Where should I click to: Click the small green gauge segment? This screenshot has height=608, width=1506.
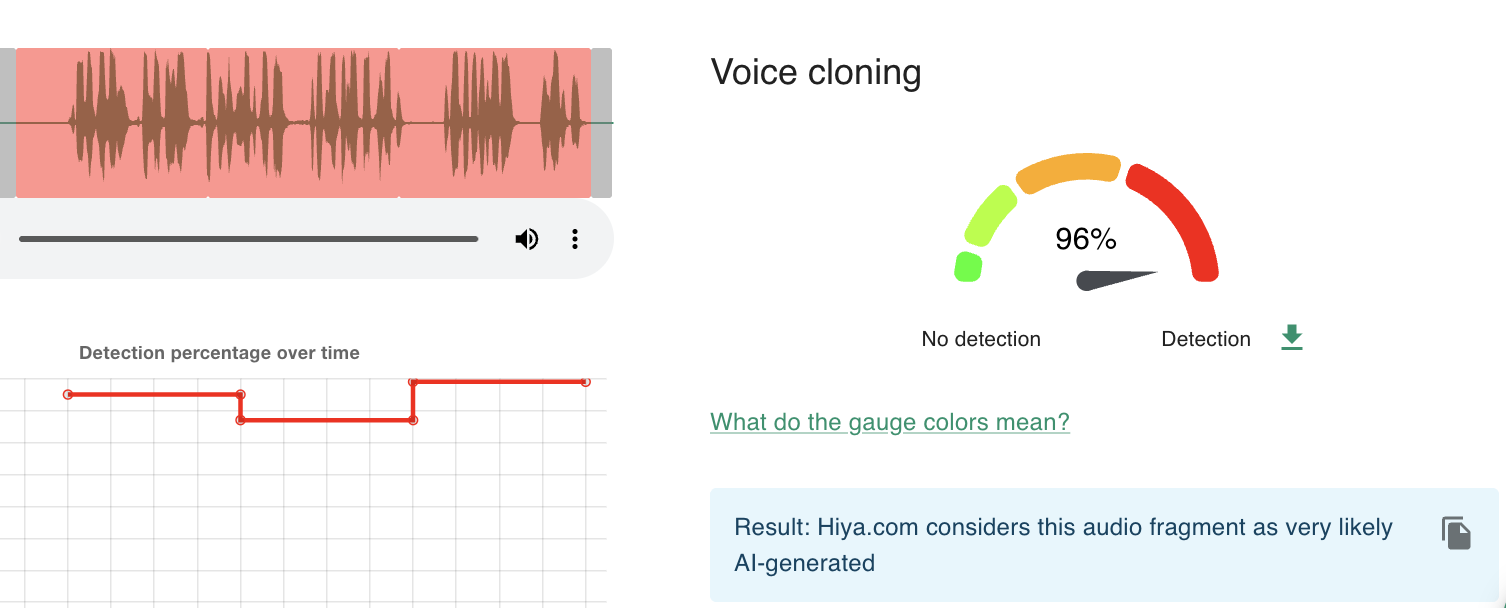click(x=968, y=267)
